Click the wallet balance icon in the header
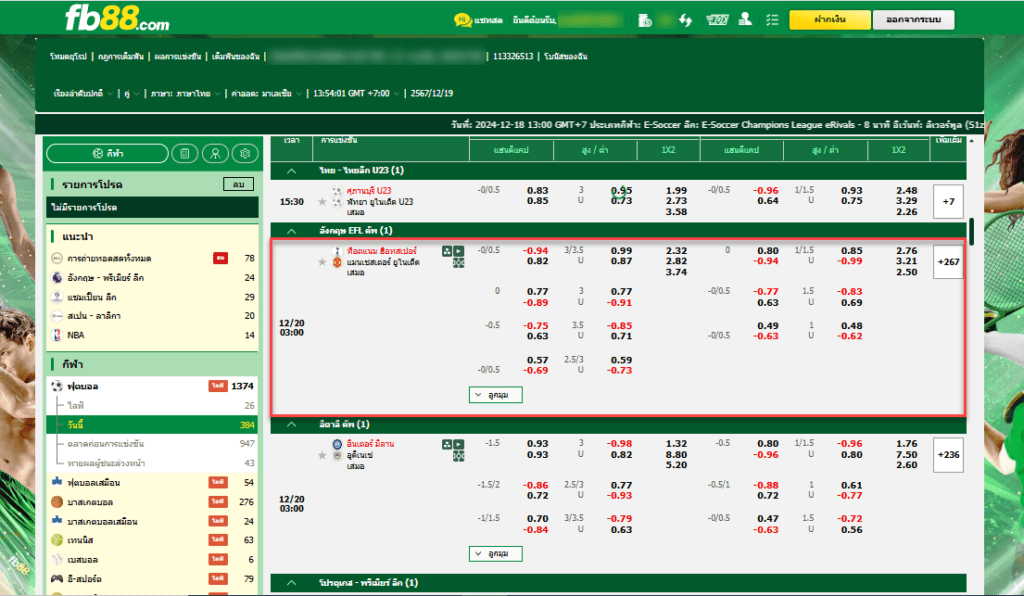Image resolution: width=1024 pixels, height=596 pixels. click(645, 20)
